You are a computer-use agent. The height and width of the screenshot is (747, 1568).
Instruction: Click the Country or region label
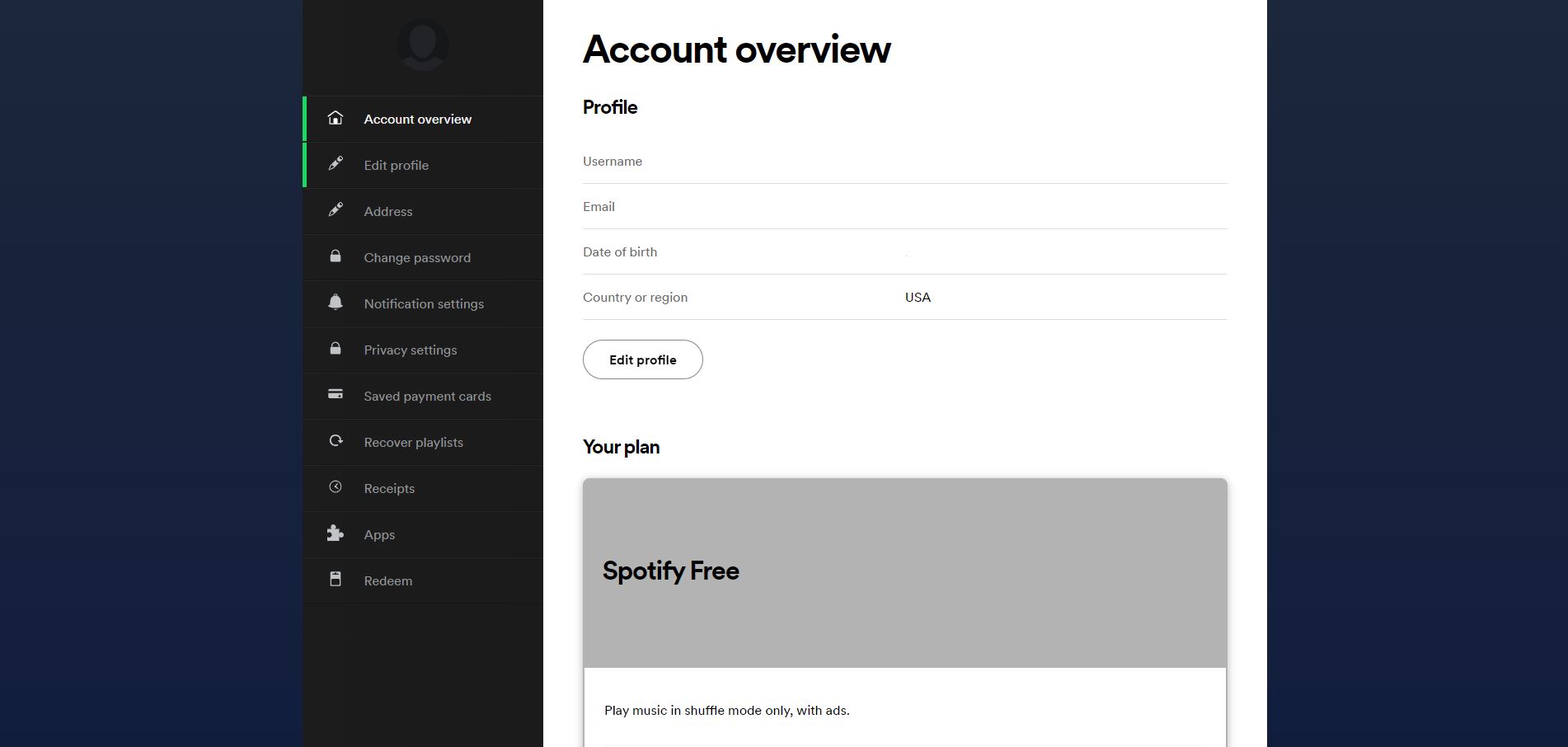tap(635, 297)
